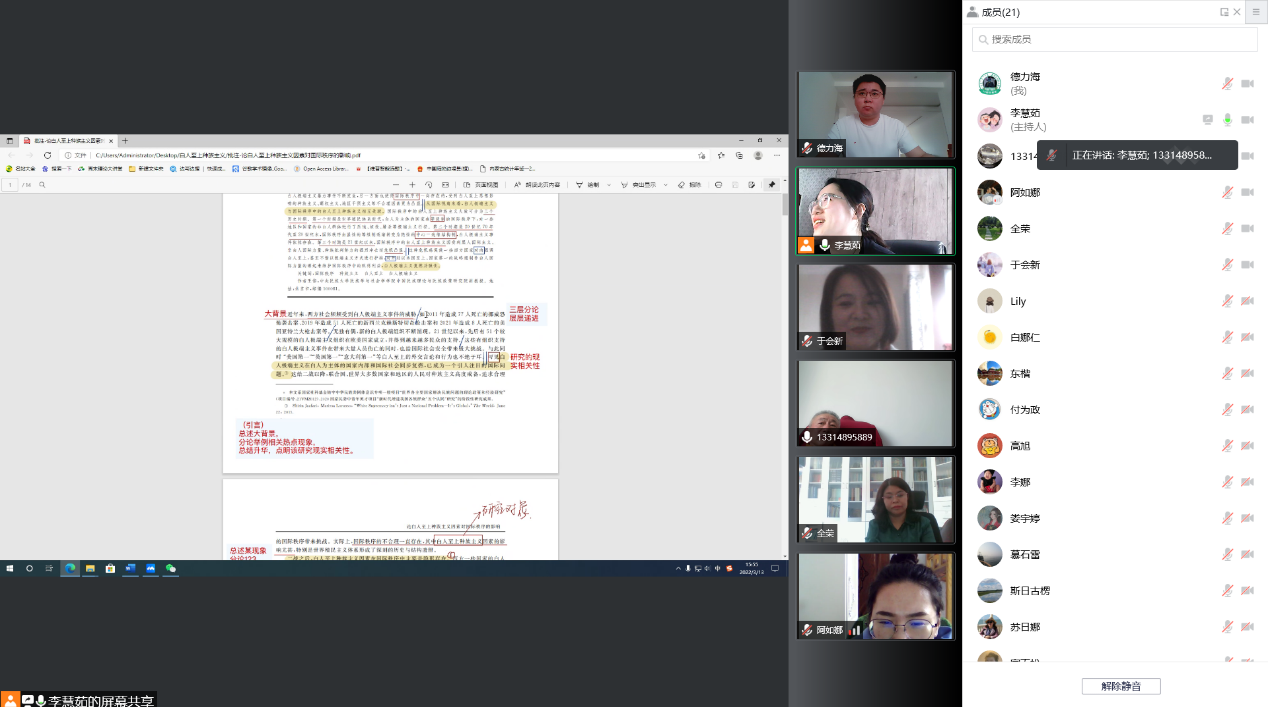
Task: Toggle the camera icon beside 德力海
Action: (1247, 84)
